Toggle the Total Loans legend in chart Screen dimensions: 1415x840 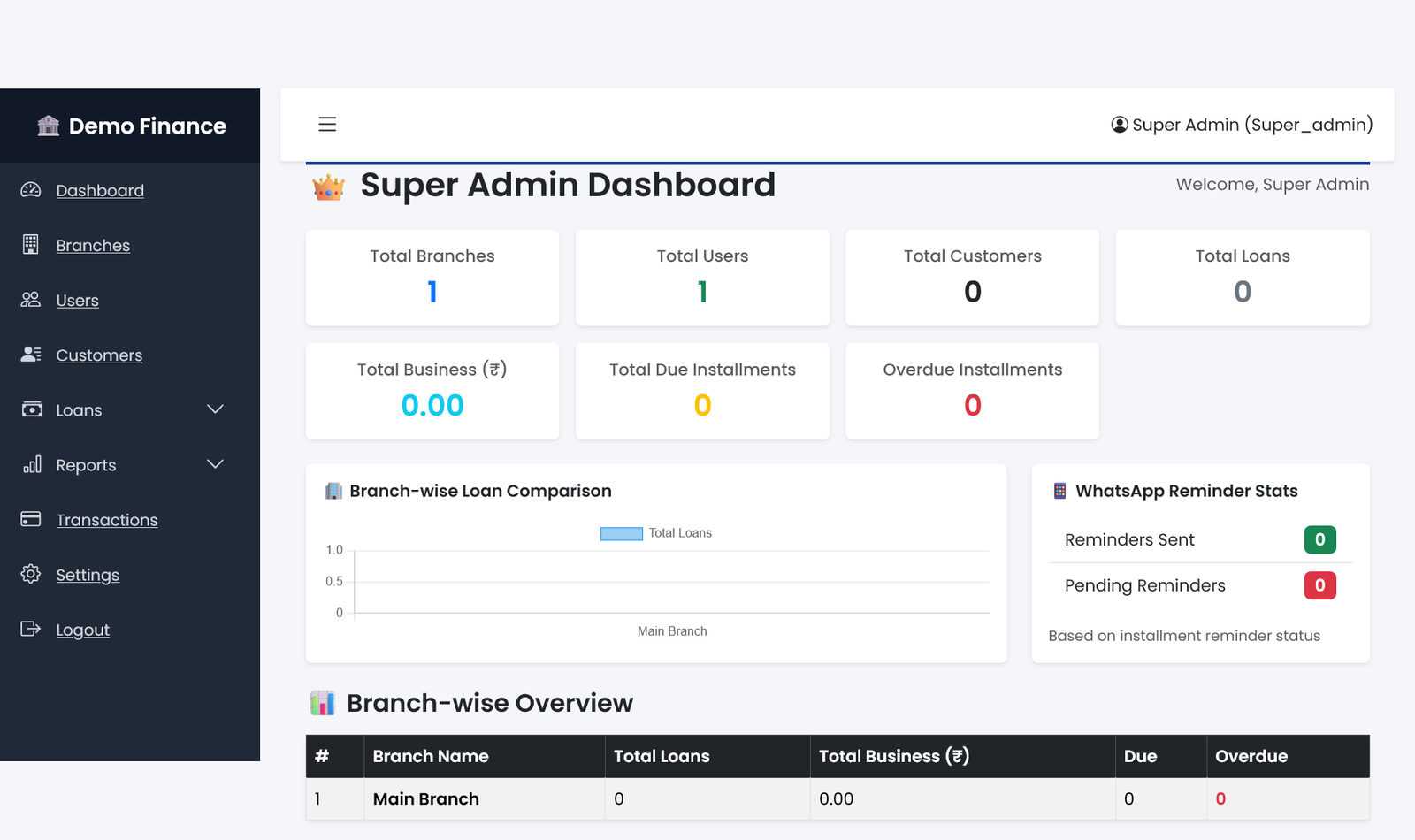point(656,532)
